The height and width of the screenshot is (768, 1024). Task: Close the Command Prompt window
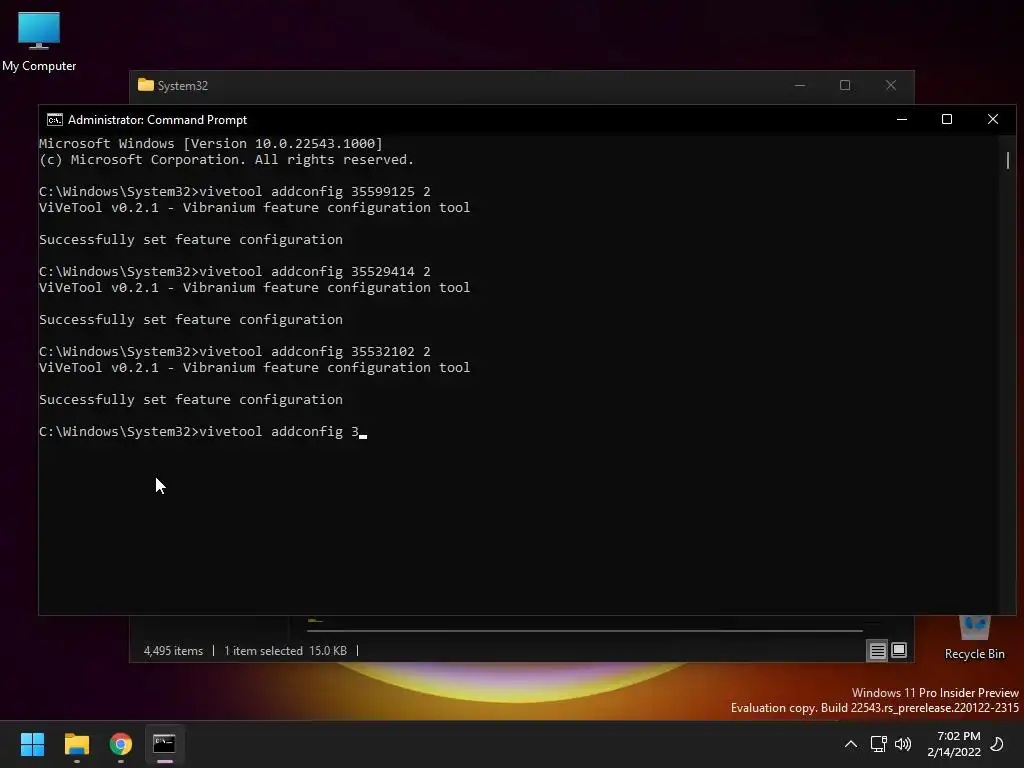[993, 120]
